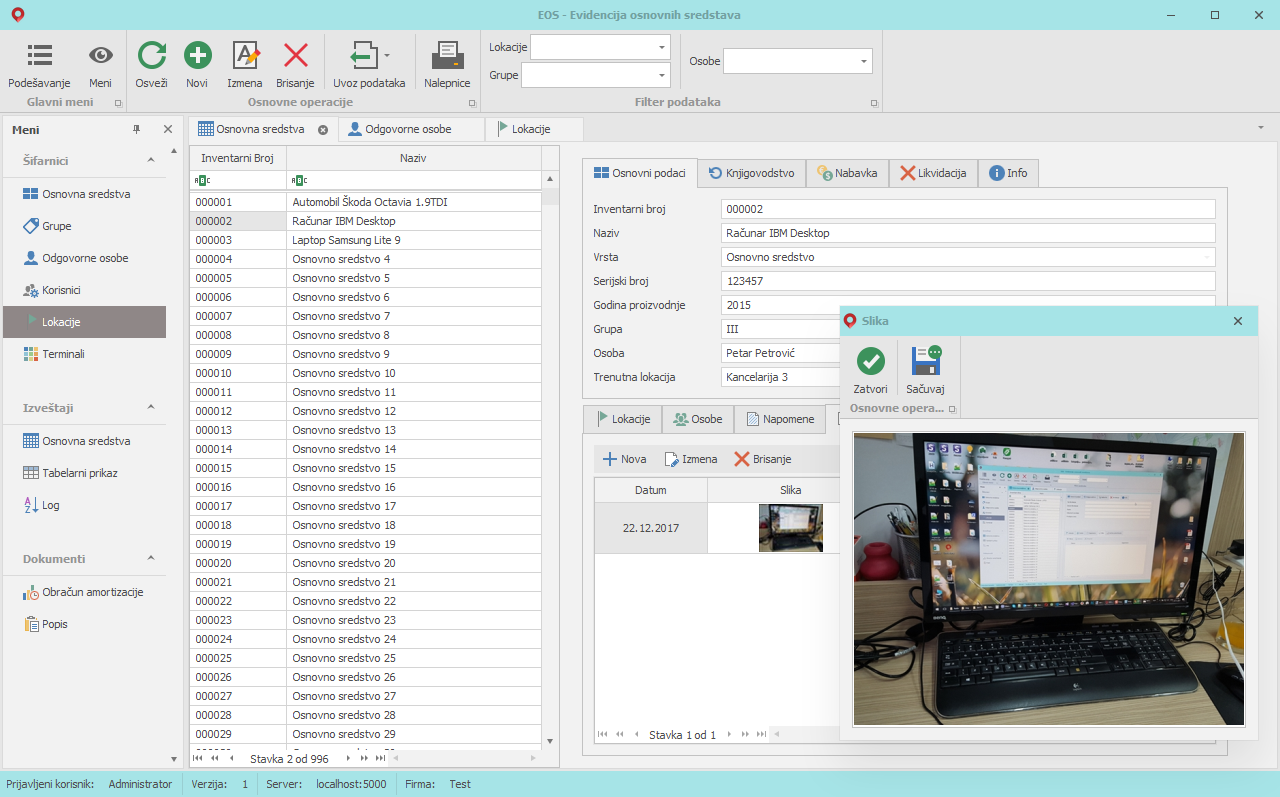This screenshot has width=1280, height=797.
Task: Close the Meni side panel
Action: pyautogui.click(x=168, y=130)
